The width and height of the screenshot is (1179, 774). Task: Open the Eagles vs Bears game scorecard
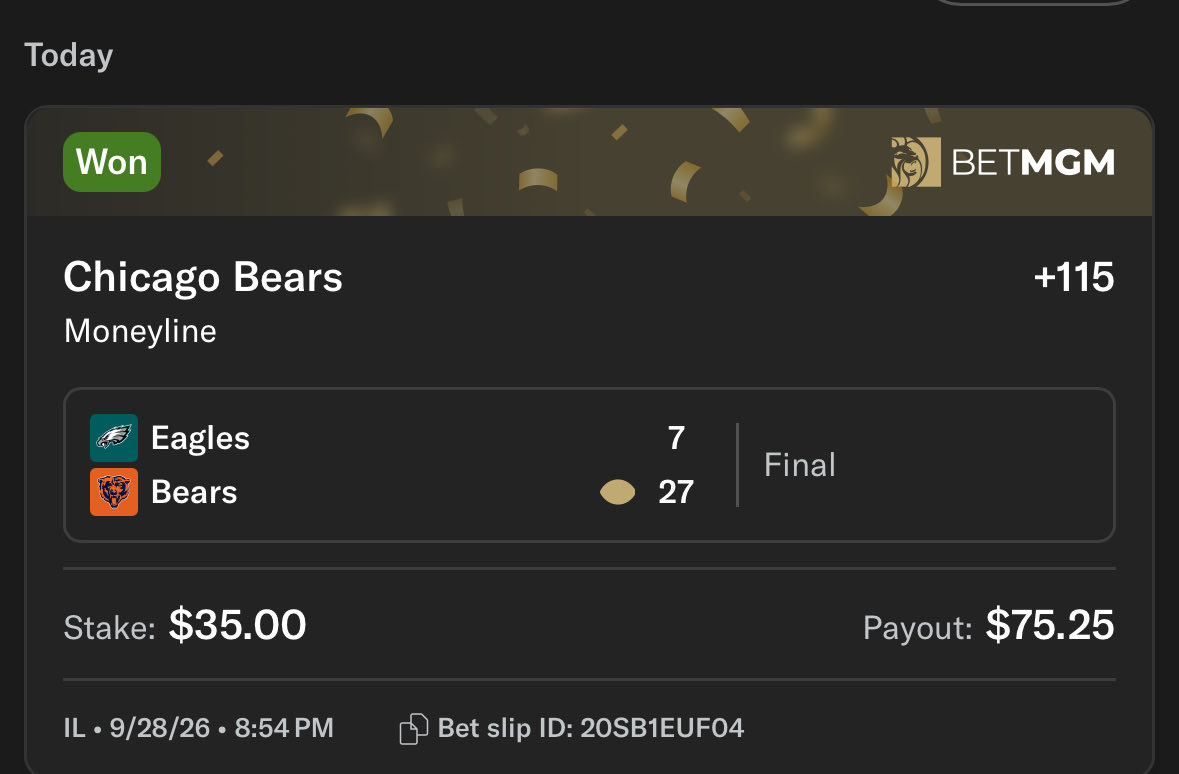click(589, 465)
